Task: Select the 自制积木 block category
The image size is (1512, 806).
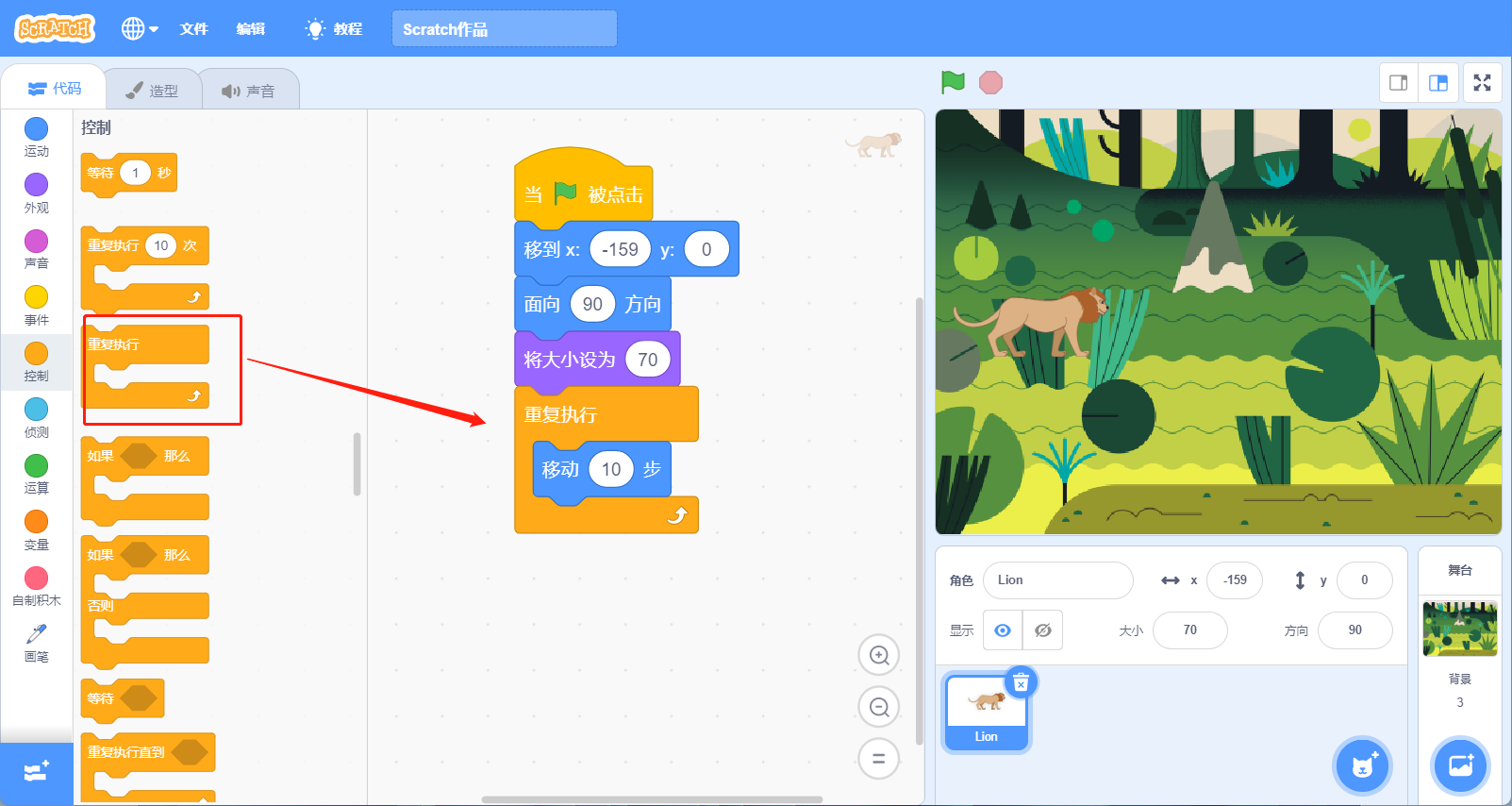Action: coord(36,586)
